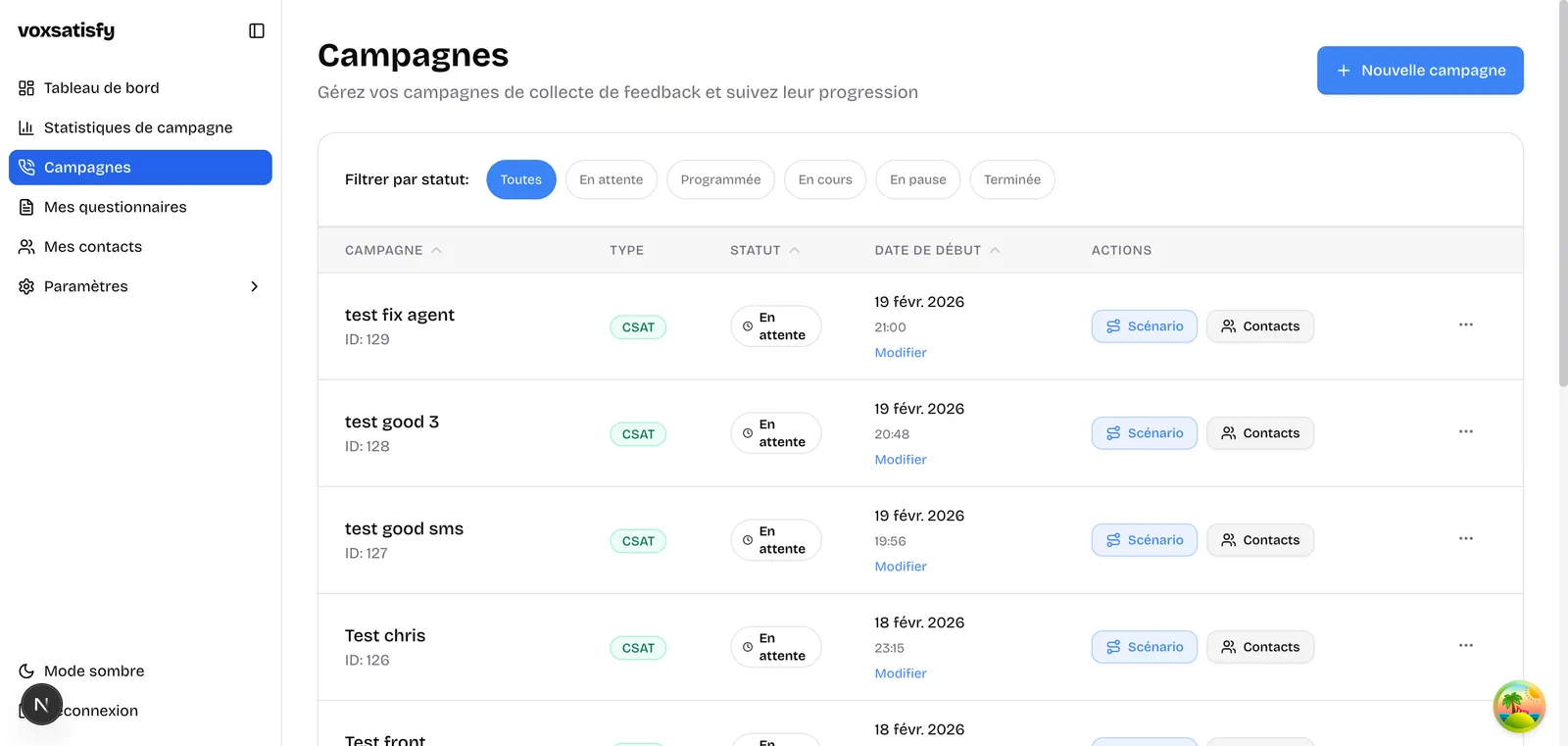1568x746 pixels.
Task: Open Contacts for test good sms
Action: tap(1260, 540)
